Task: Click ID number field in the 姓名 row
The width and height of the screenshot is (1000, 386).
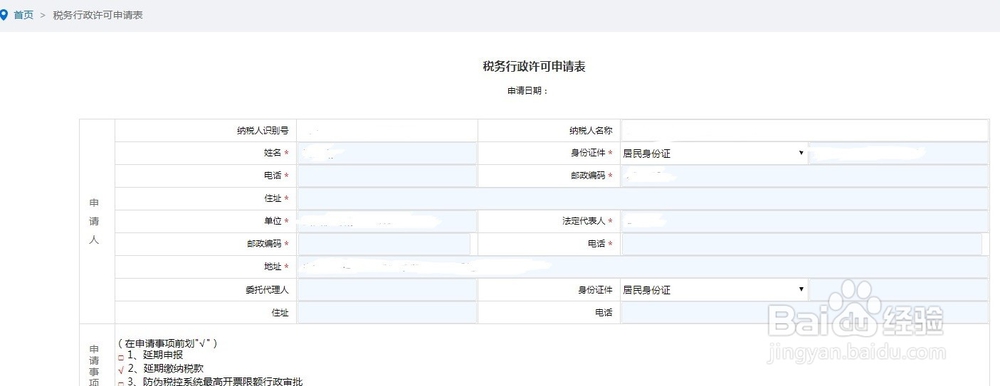Action: click(x=899, y=153)
